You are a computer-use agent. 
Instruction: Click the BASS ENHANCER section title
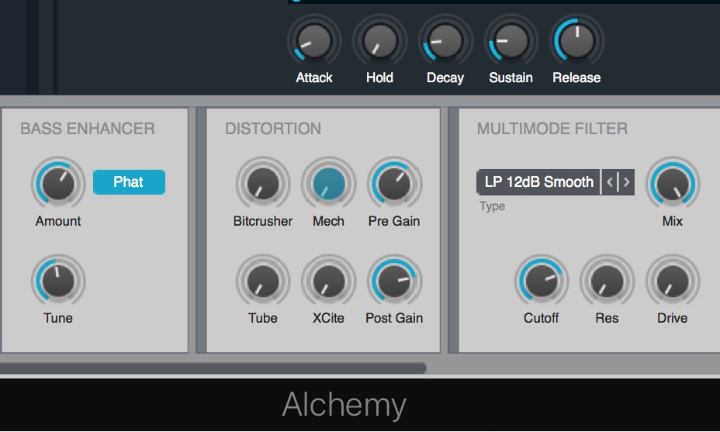tap(88, 129)
